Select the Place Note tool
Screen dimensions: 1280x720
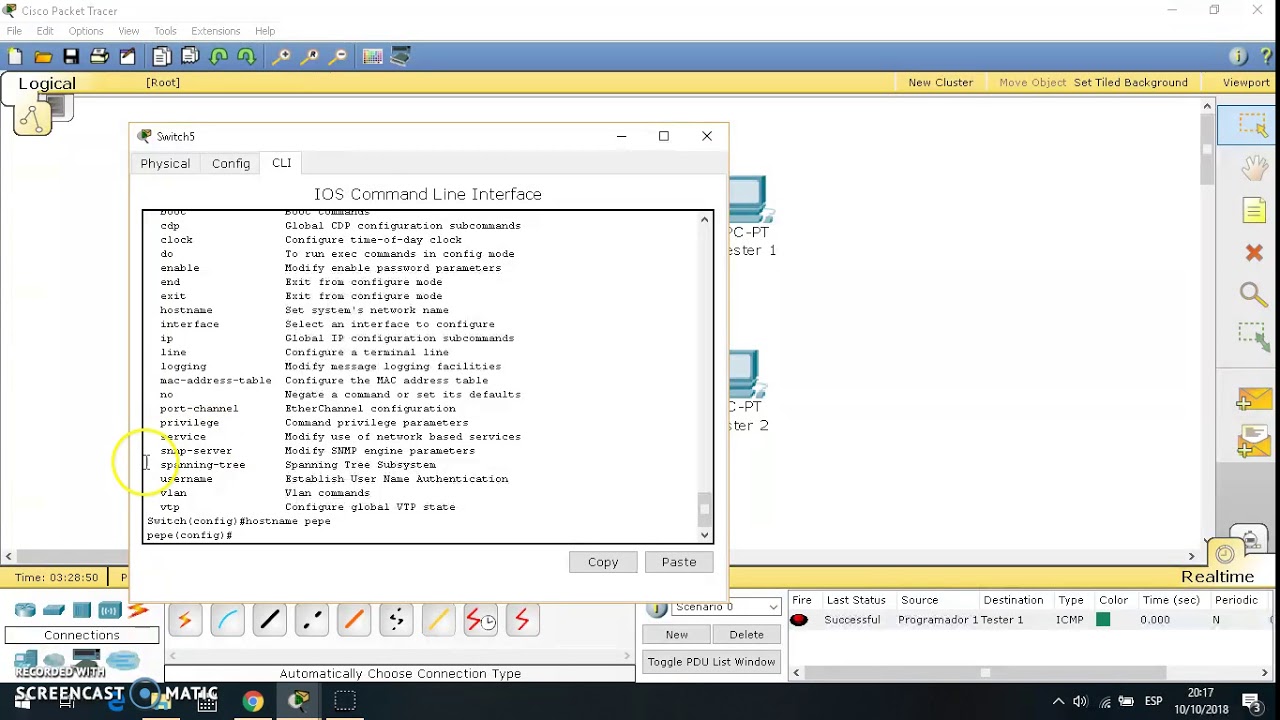(1254, 210)
